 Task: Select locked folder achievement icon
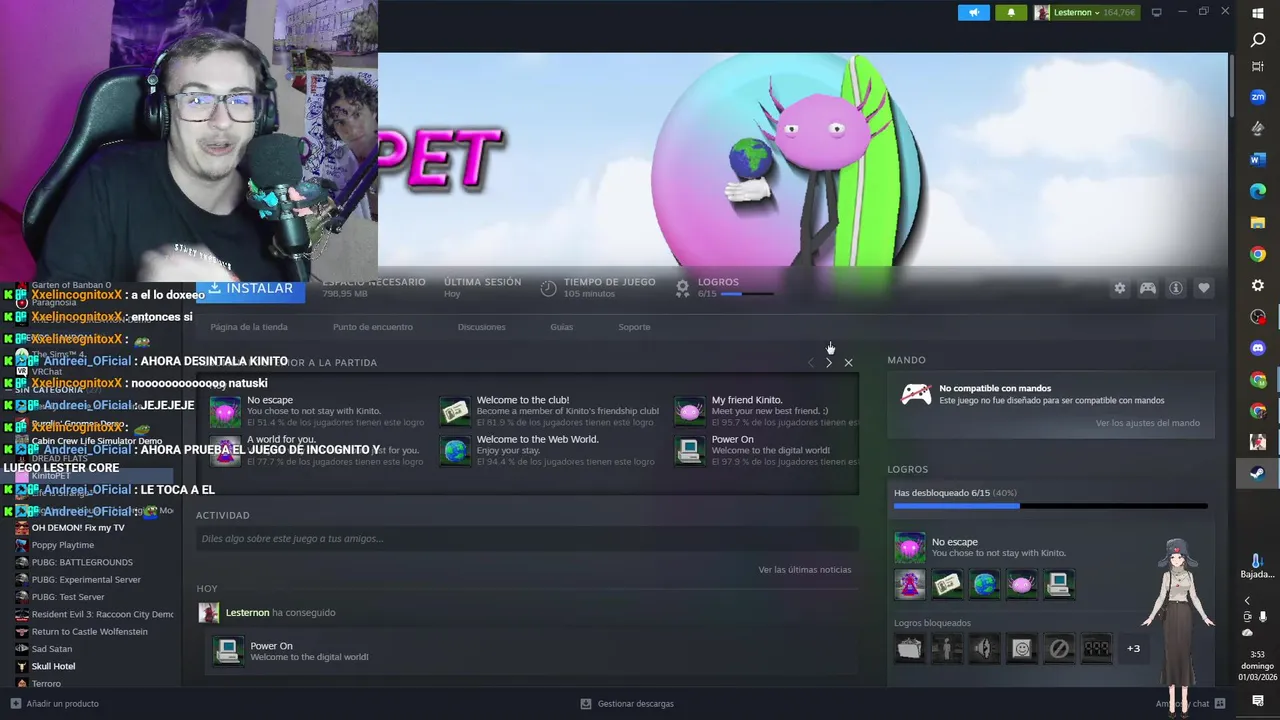click(x=909, y=649)
